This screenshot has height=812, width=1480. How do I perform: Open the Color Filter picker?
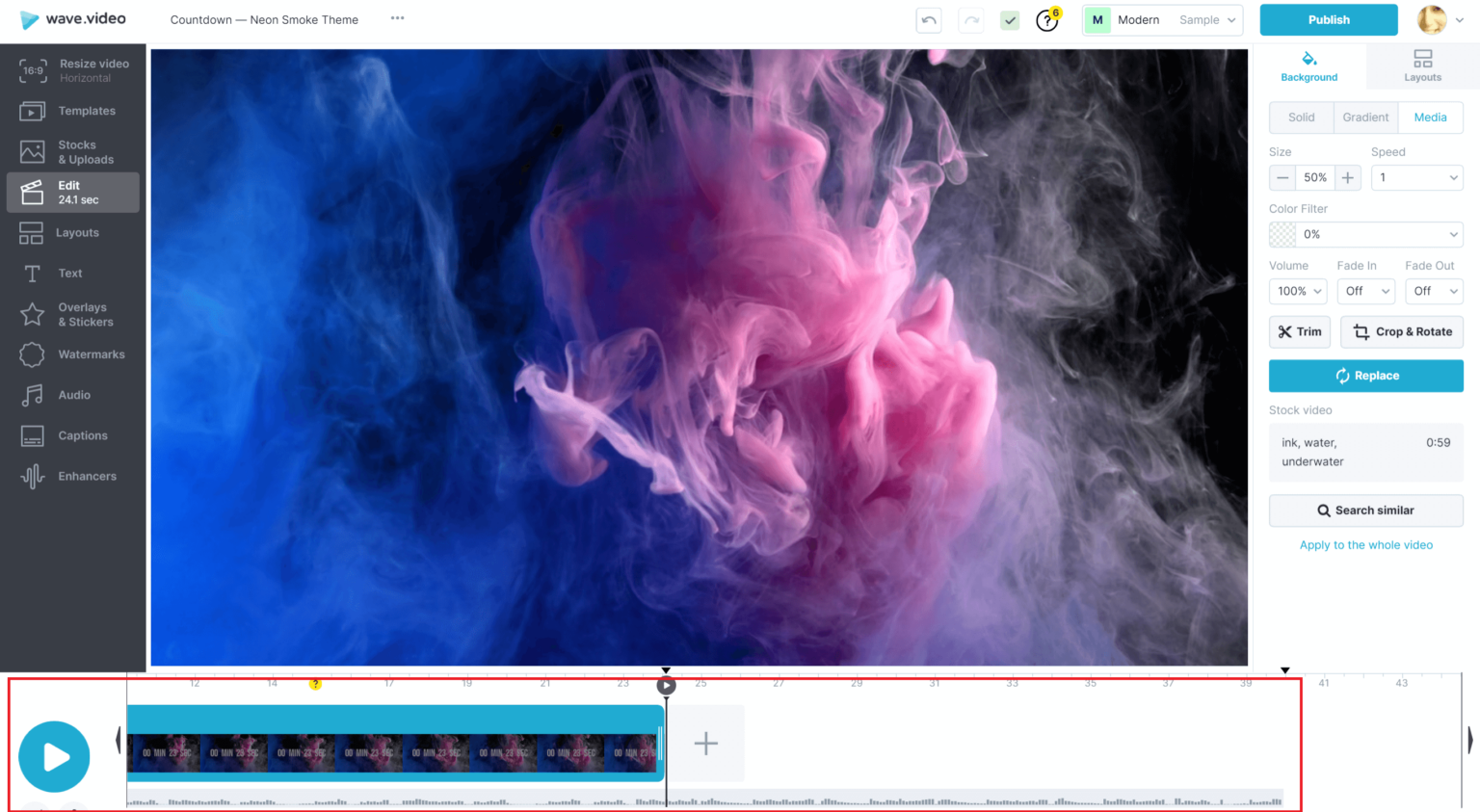coord(1365,234)
